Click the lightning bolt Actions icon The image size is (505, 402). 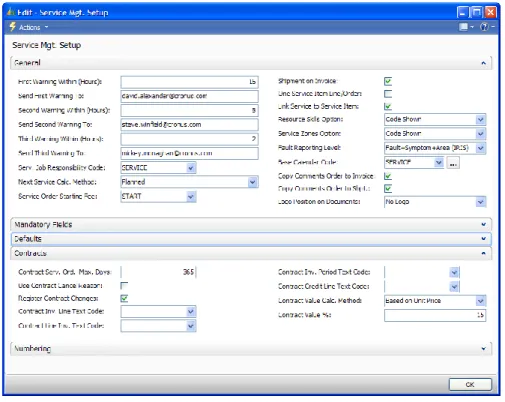(x=13, y=27)
